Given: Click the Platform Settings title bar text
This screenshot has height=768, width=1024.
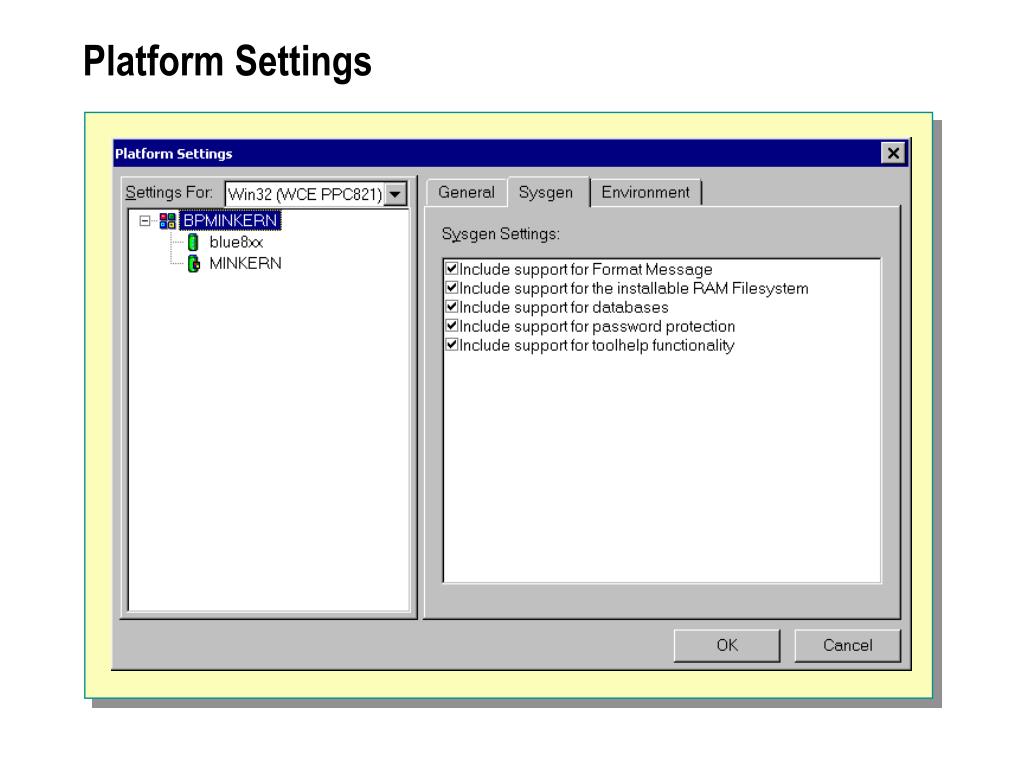Looking at the screenshot, I should click(x=174, y=154).
